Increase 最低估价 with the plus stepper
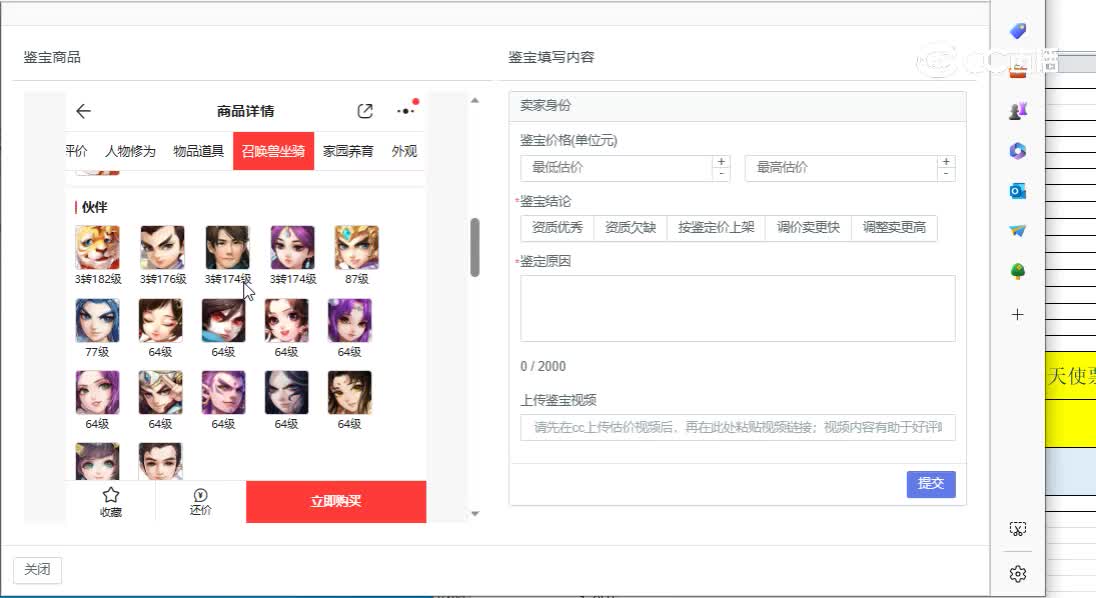1096x598 pixels. [721, 161]
